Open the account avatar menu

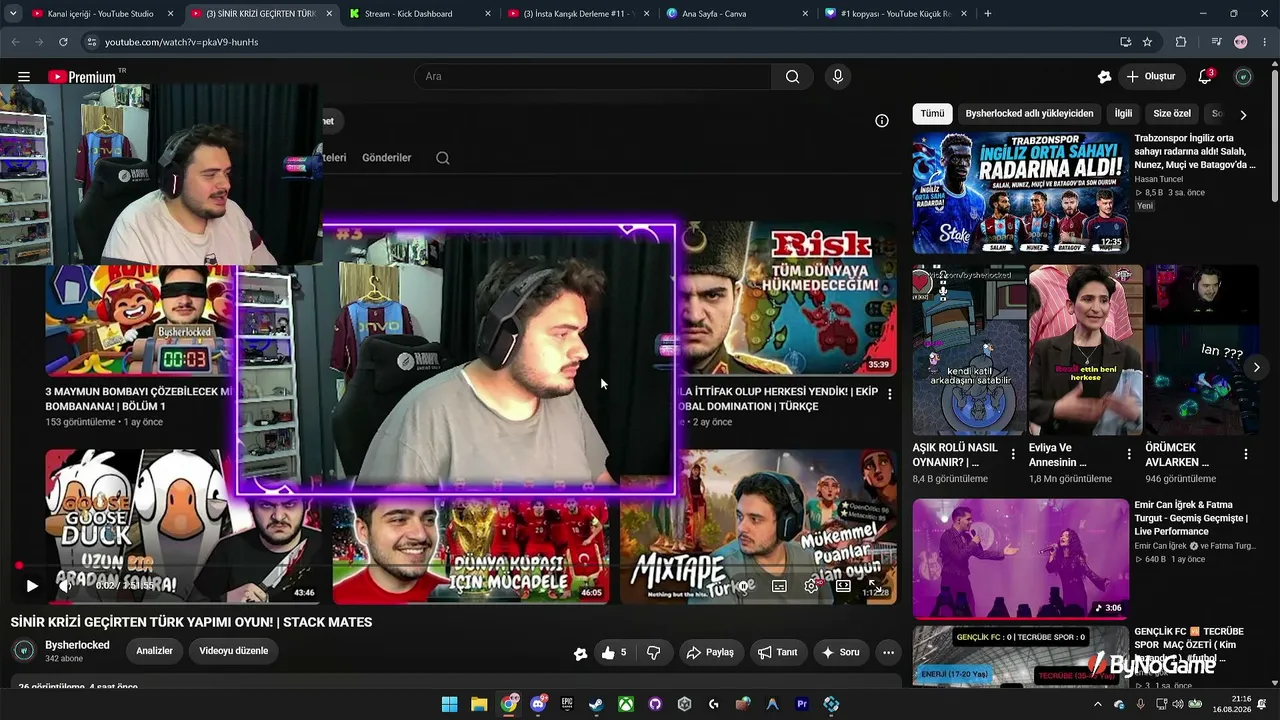coord(1244,77)
